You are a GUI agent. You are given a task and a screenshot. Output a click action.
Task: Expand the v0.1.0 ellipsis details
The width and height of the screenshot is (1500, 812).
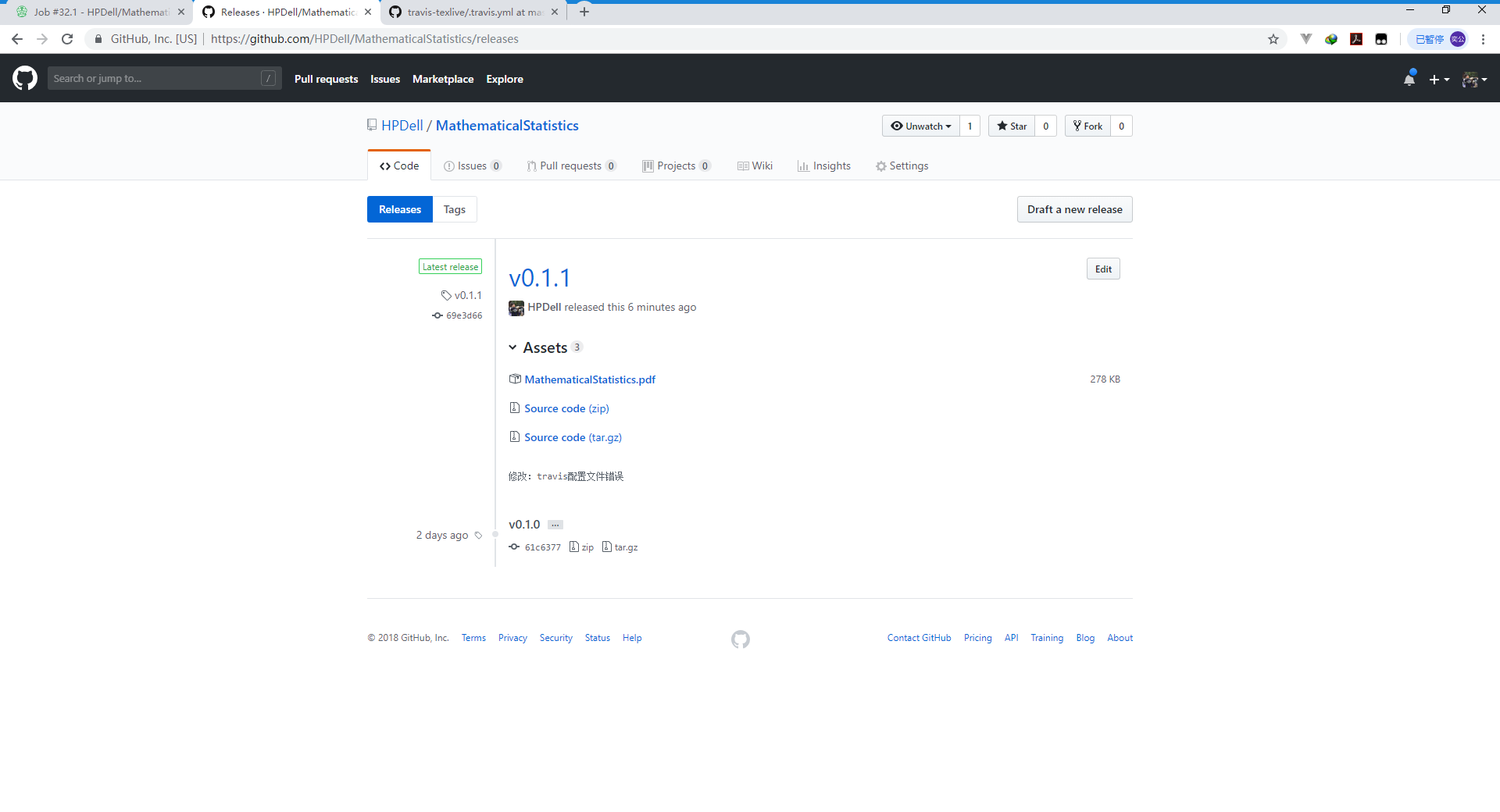tap(555, 525)
